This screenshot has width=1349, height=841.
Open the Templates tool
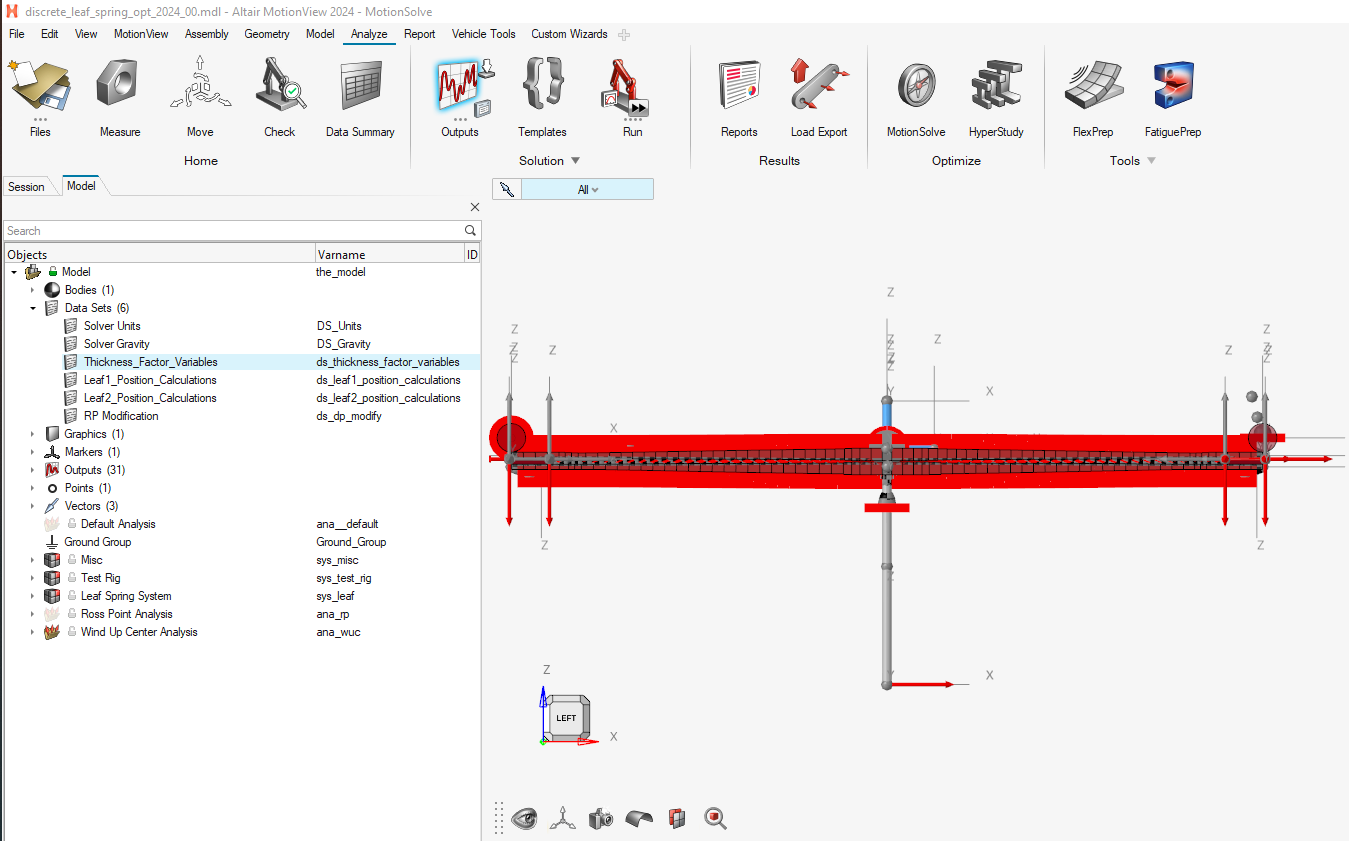(542, 97)
